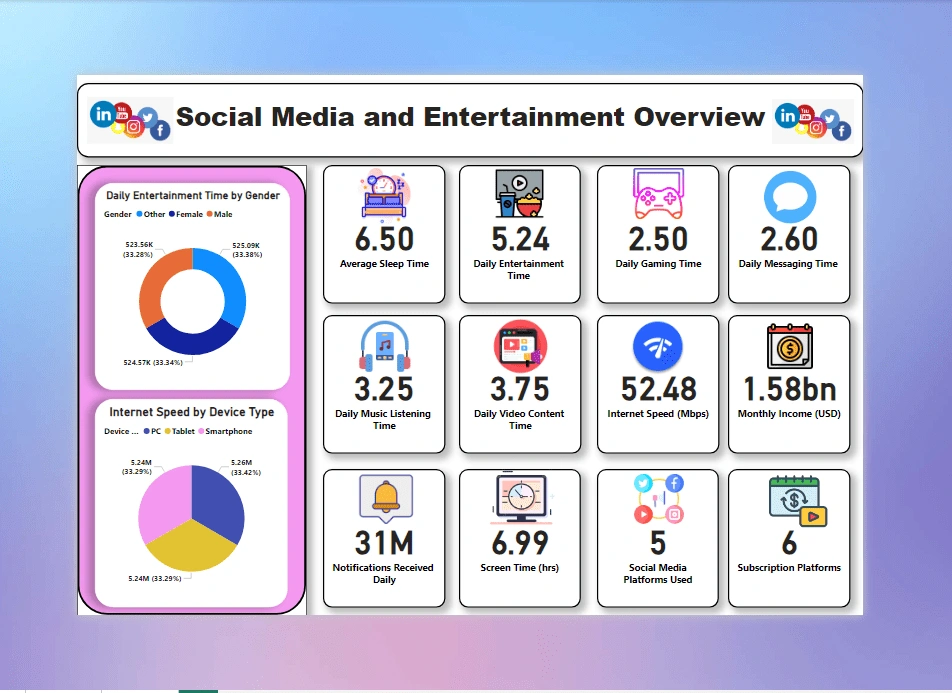Click the Daily Messaging Time label
Viewport: 952px width, 693px height.
(x=788, y=264)
